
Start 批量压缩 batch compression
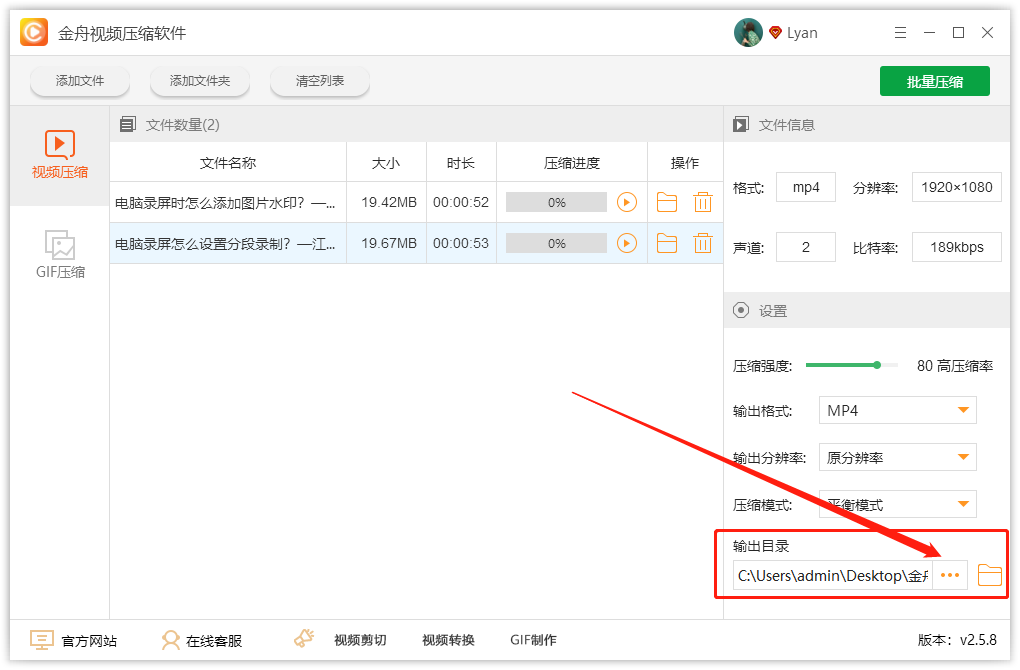click(x=935, y=81)
